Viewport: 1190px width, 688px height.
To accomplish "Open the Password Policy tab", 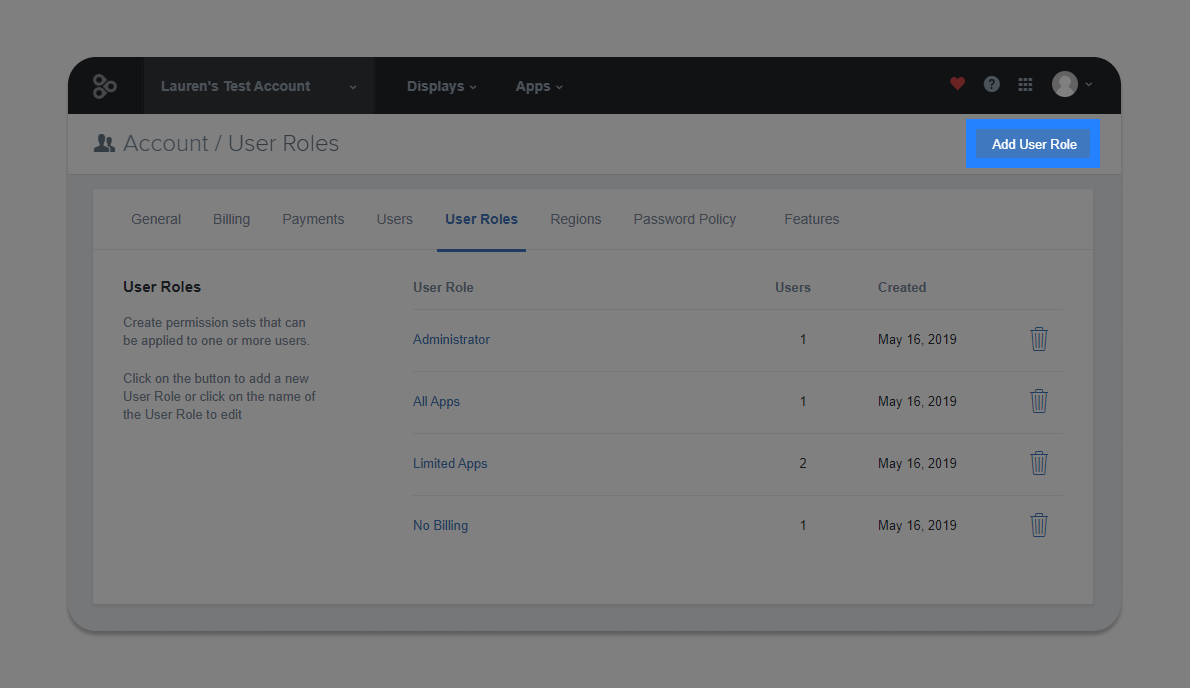I will coord(685,219).
